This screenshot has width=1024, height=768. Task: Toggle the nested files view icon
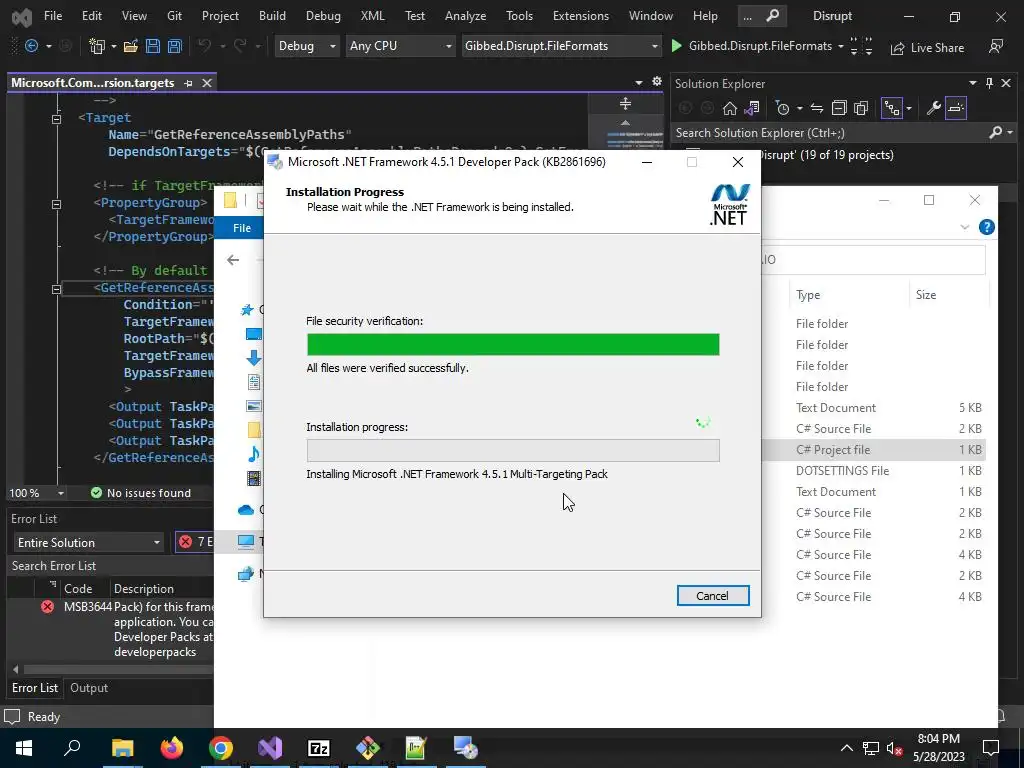tap(891, 108)
